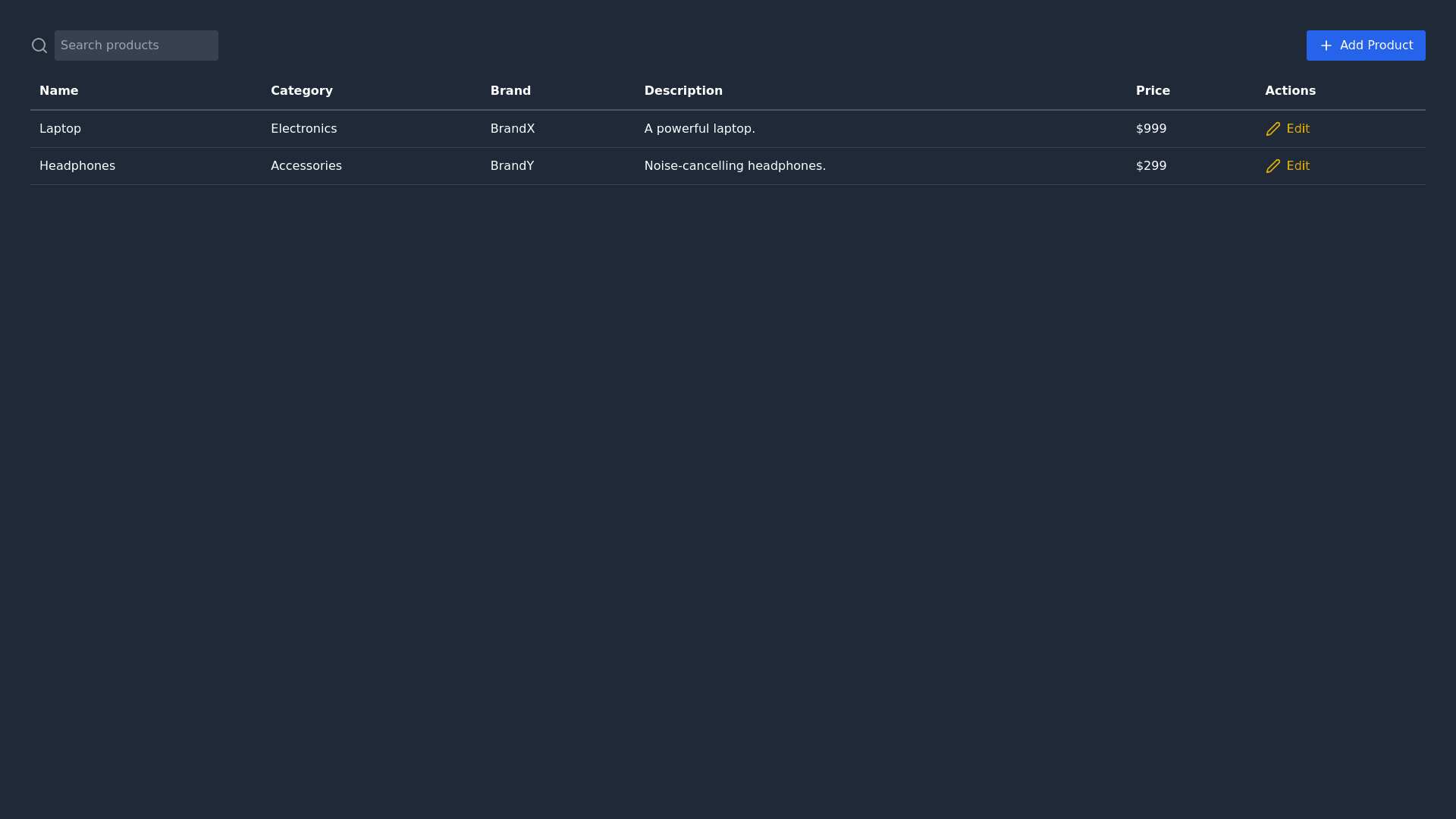This screenshot has height=819, width=1456.
Task: Click the Brand column header
Action: [510, 91]
